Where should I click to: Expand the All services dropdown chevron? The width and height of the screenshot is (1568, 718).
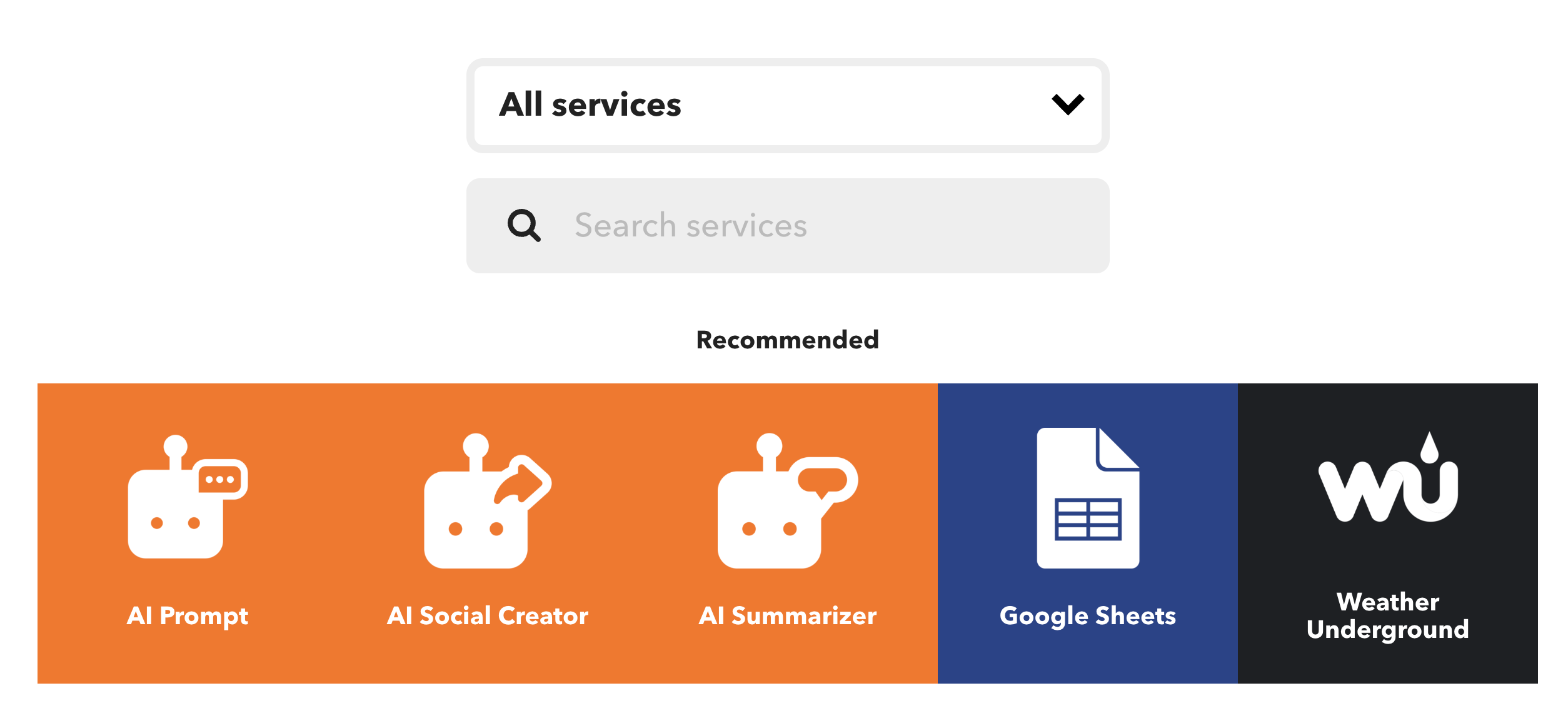click(x=1068, y=104)
